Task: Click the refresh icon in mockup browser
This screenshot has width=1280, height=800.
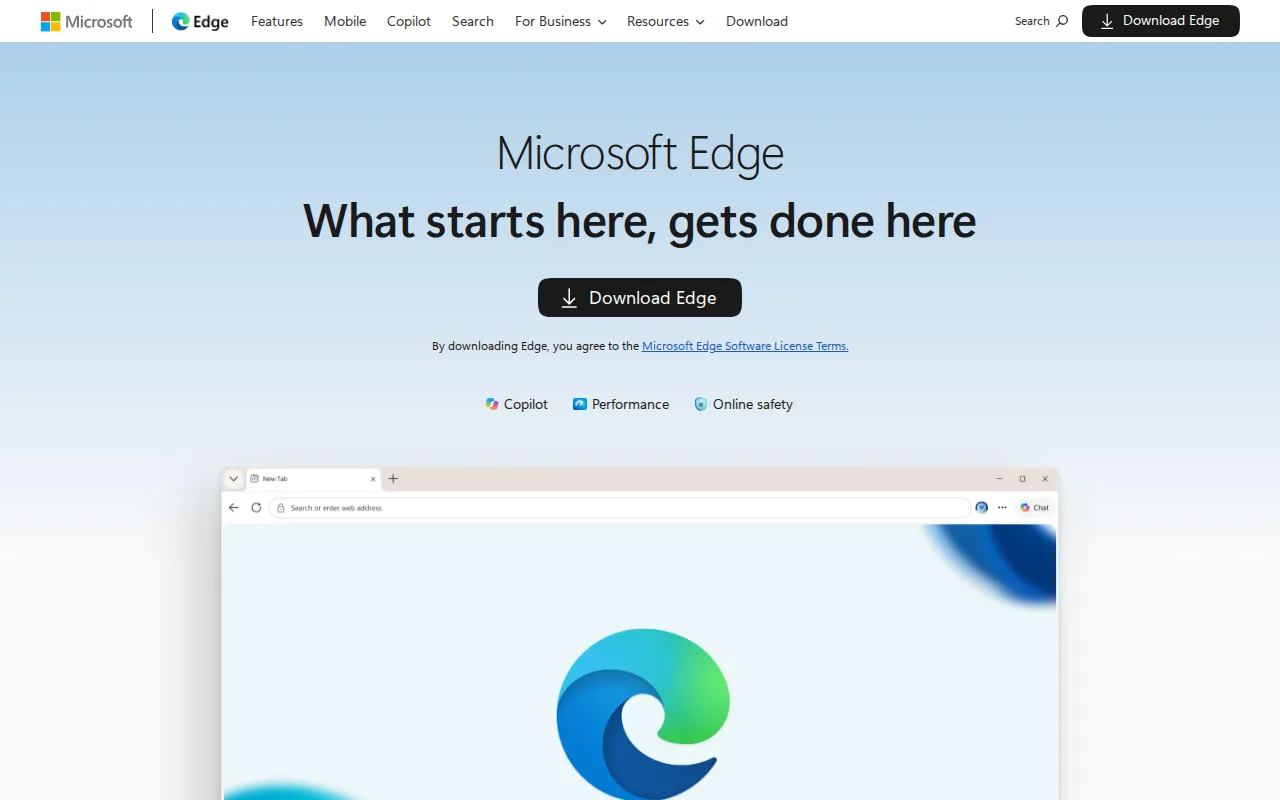Action: tap(256, 508)
